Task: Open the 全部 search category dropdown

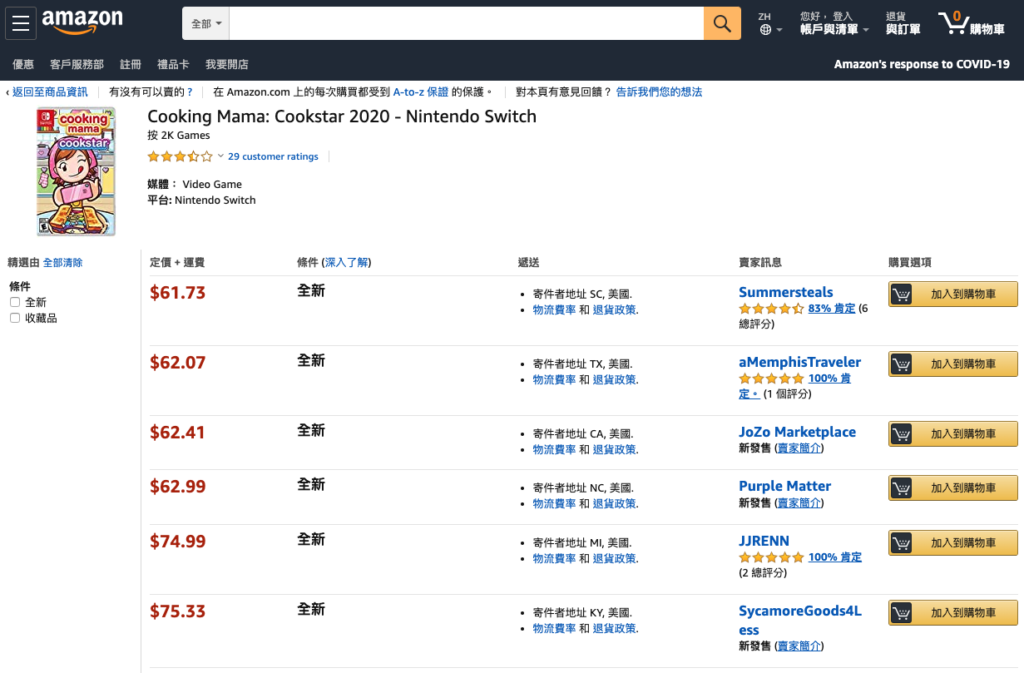Action: click(206, 23)
